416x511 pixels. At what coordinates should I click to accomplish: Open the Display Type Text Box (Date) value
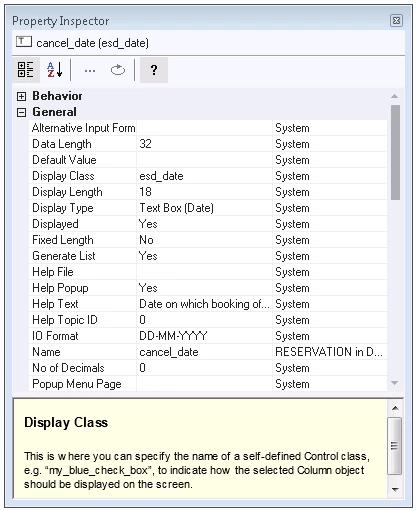point(204,208)
